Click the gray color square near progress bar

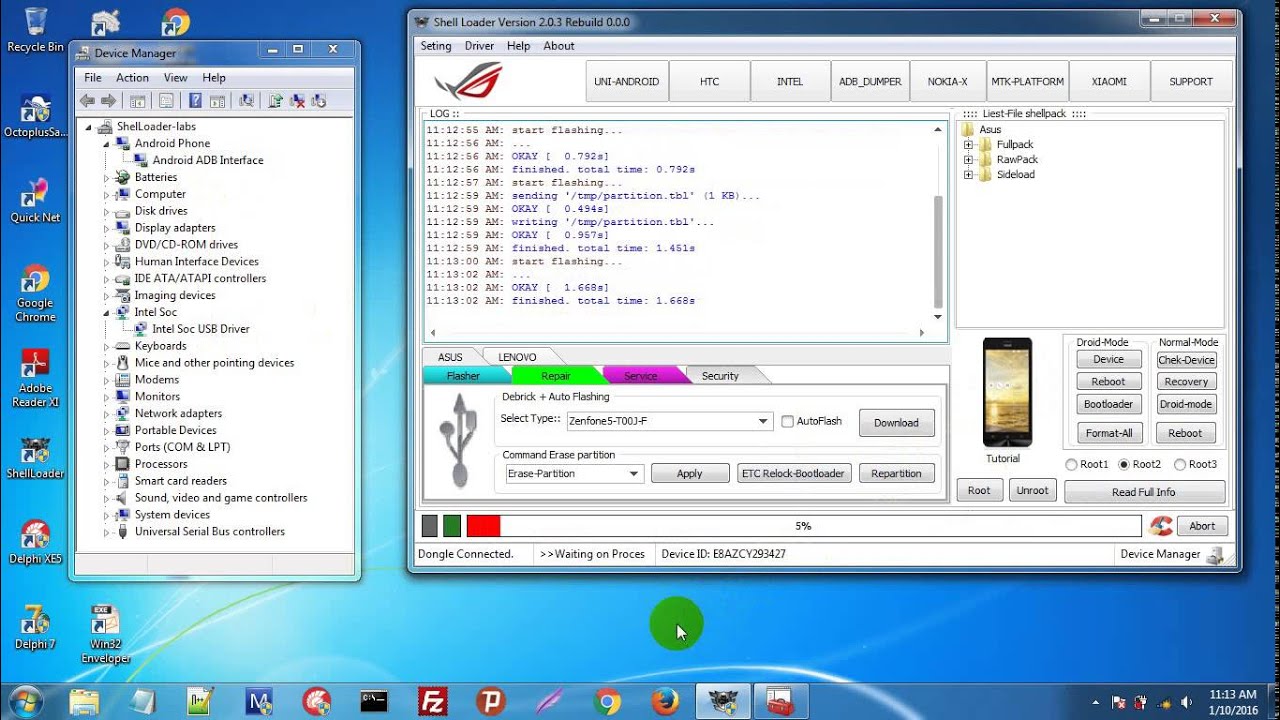pyautogui.click(x=430, y=526)
